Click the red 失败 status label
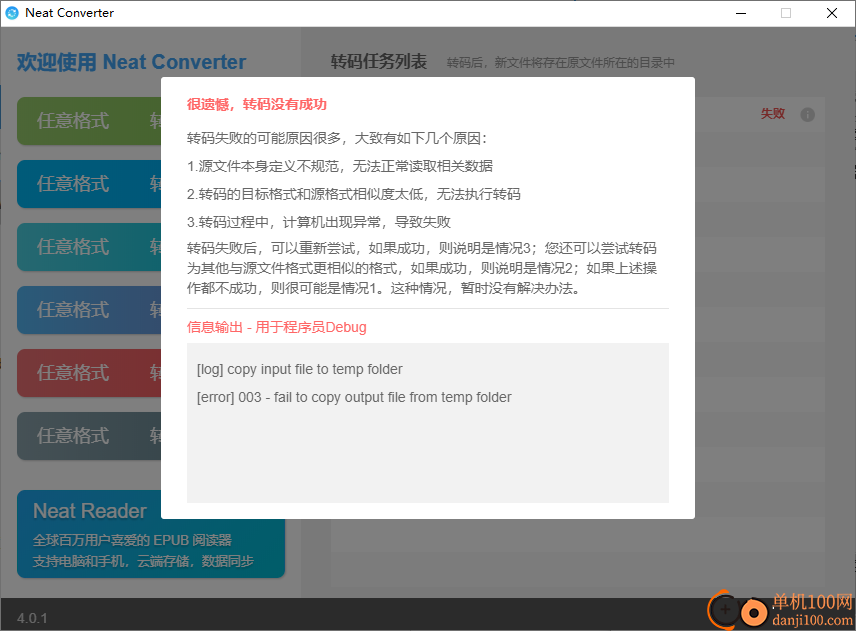856x631 pixels. 772,114
